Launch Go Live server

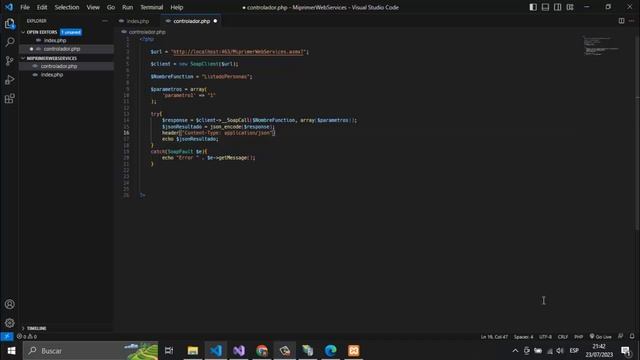pos(601,336)
